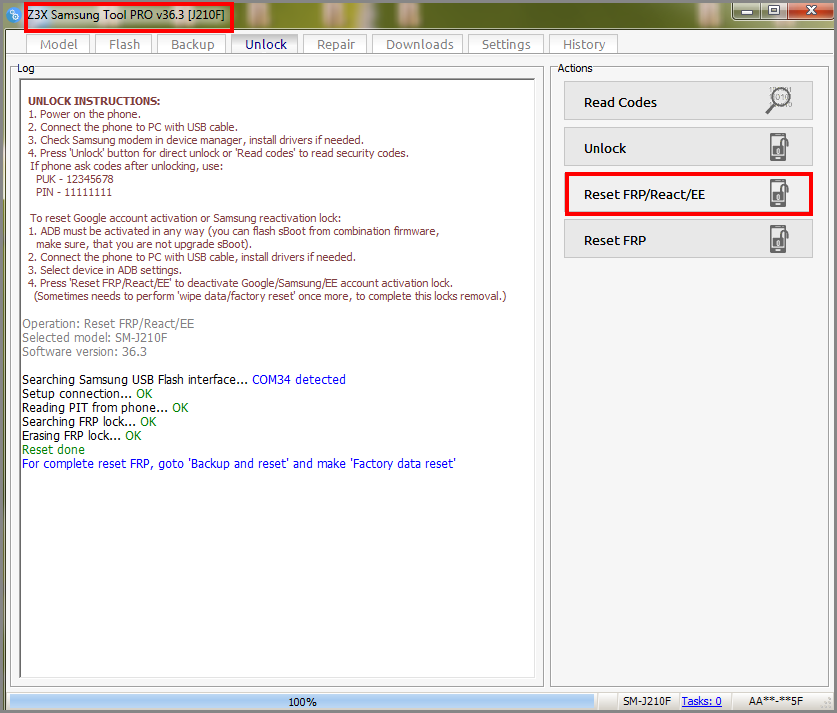The image size is (837, 713).
Task: Click 'For complete reset FRP' log message
Action: 239,463
